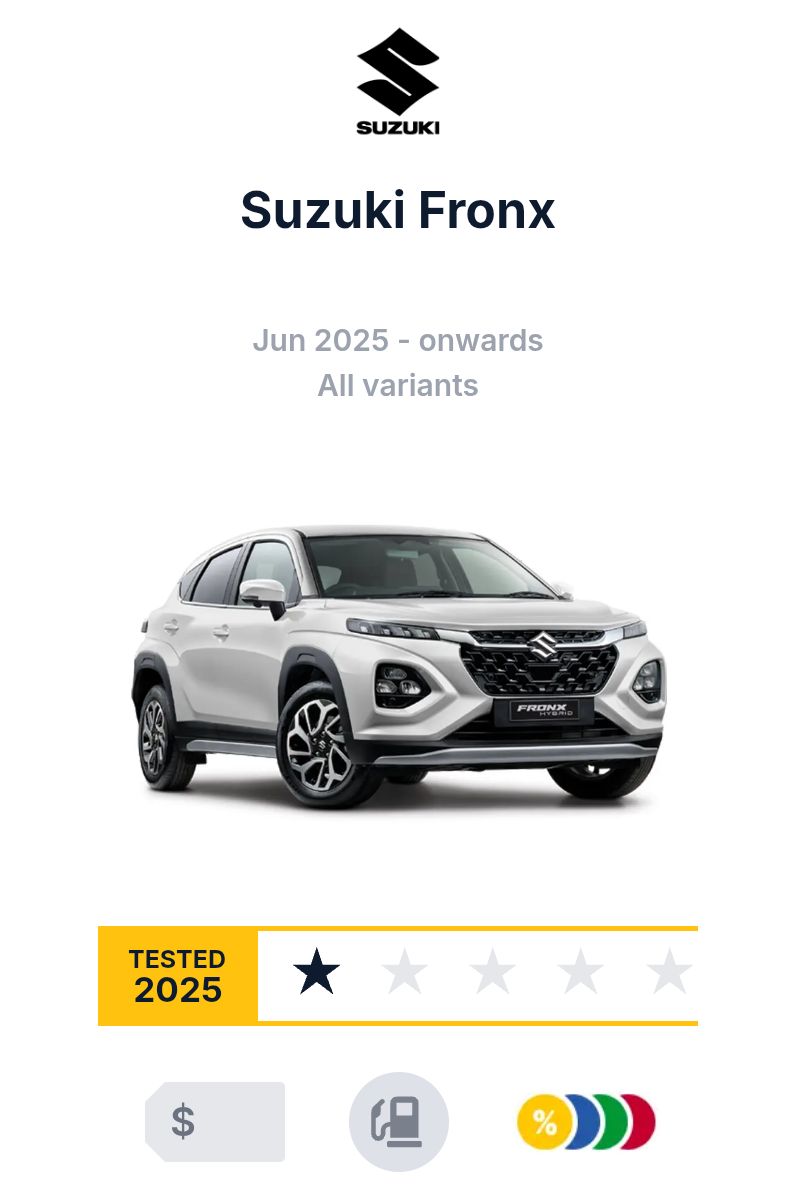Select the fifth grey rating star
The width and height of the screenshot is (797, 1187).
click(670, 971)
